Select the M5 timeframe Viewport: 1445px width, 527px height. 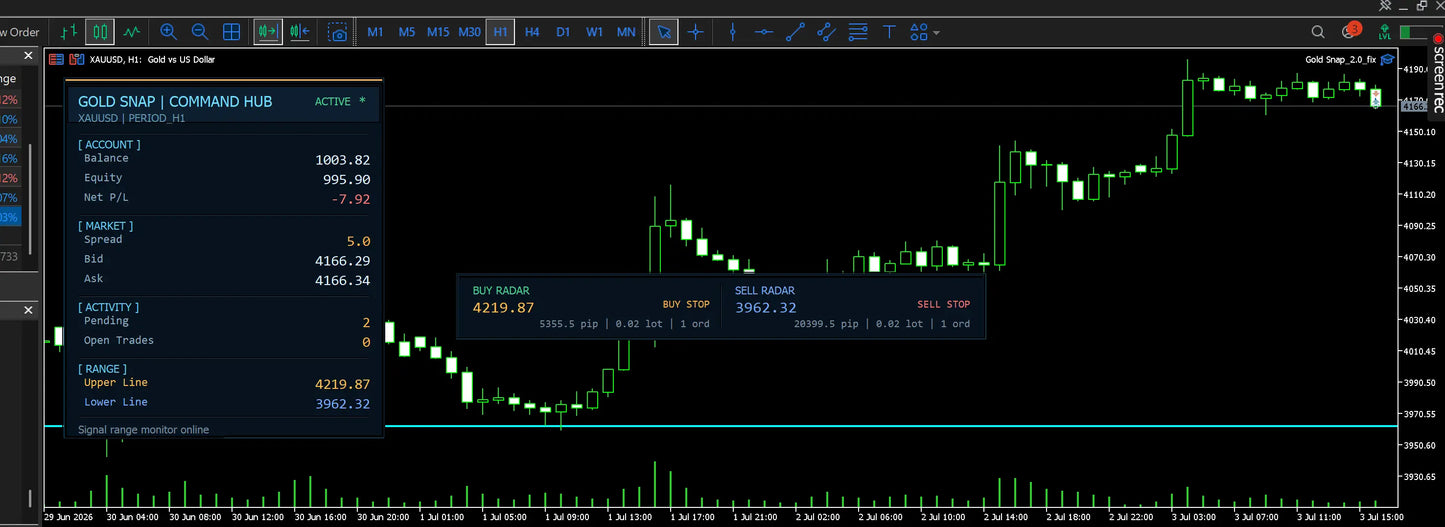point(407,32)
